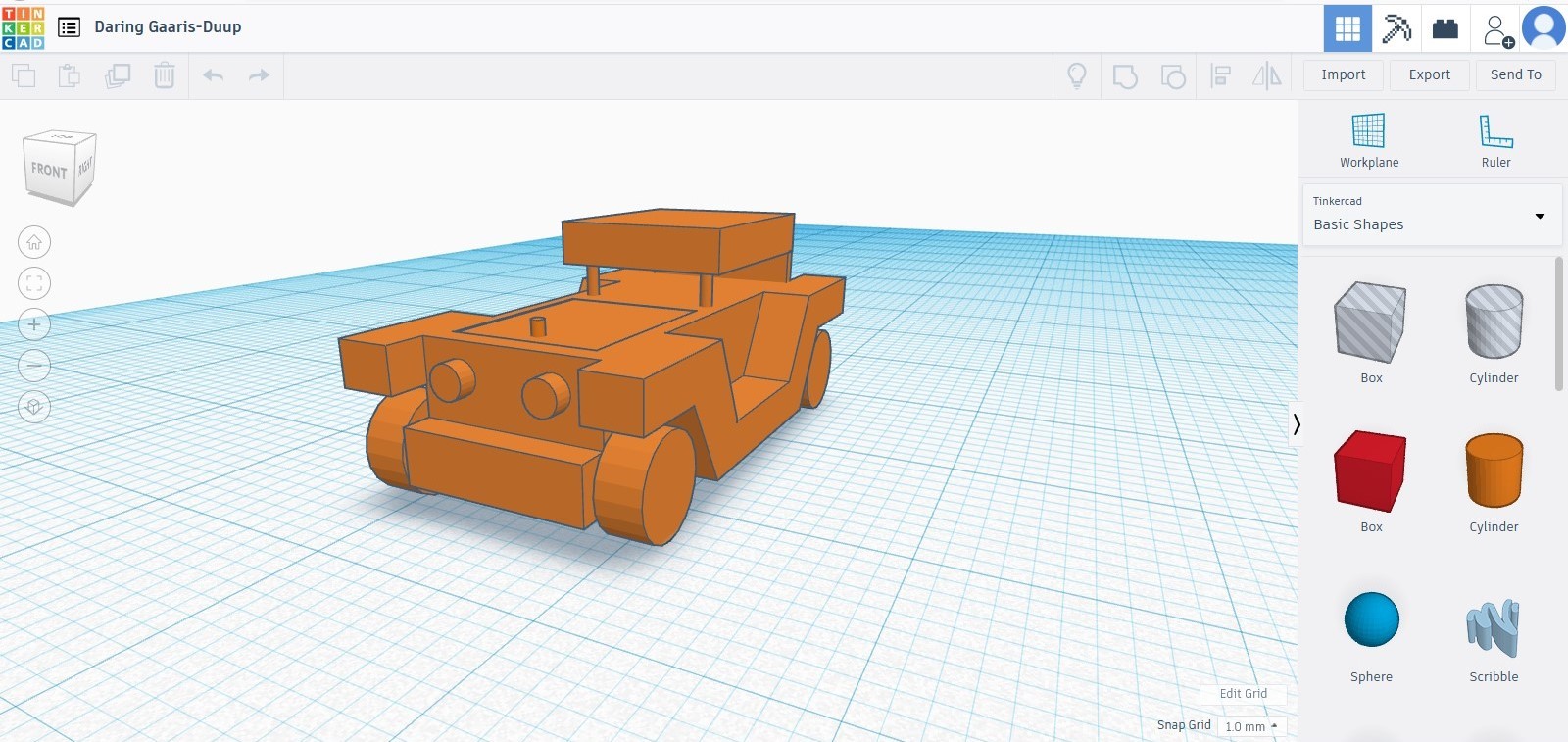Zoom out with the minus button
The width and height of the screenshot is (1568, 742).
(34, 366)
